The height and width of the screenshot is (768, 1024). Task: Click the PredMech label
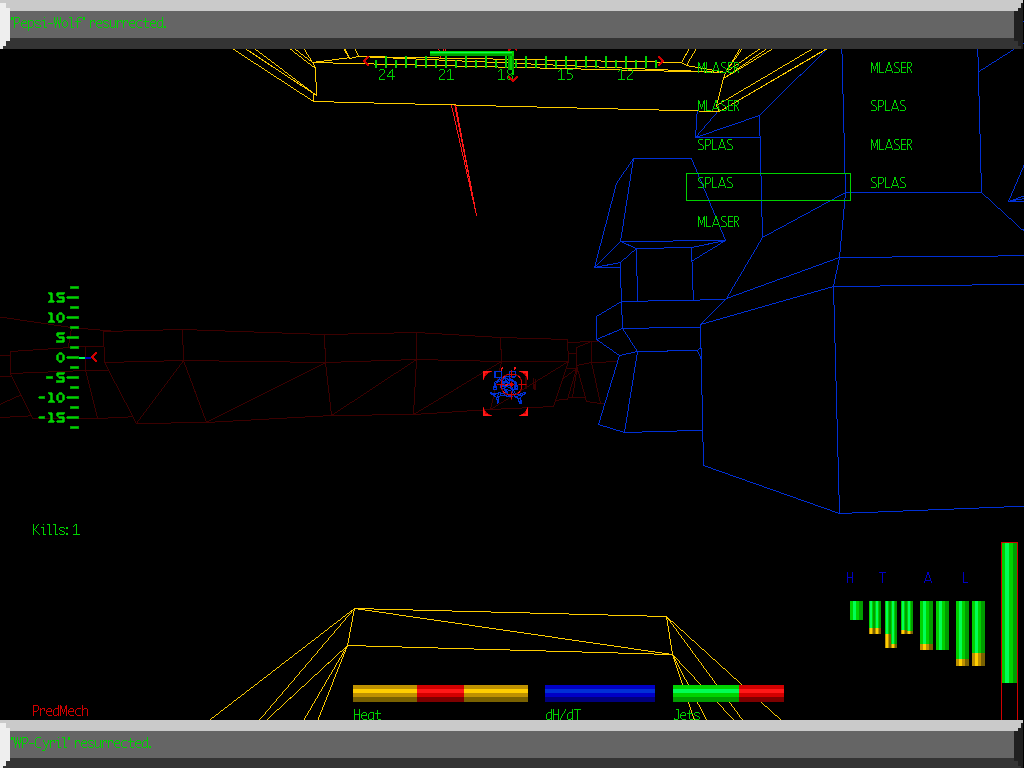coord(60,711)
